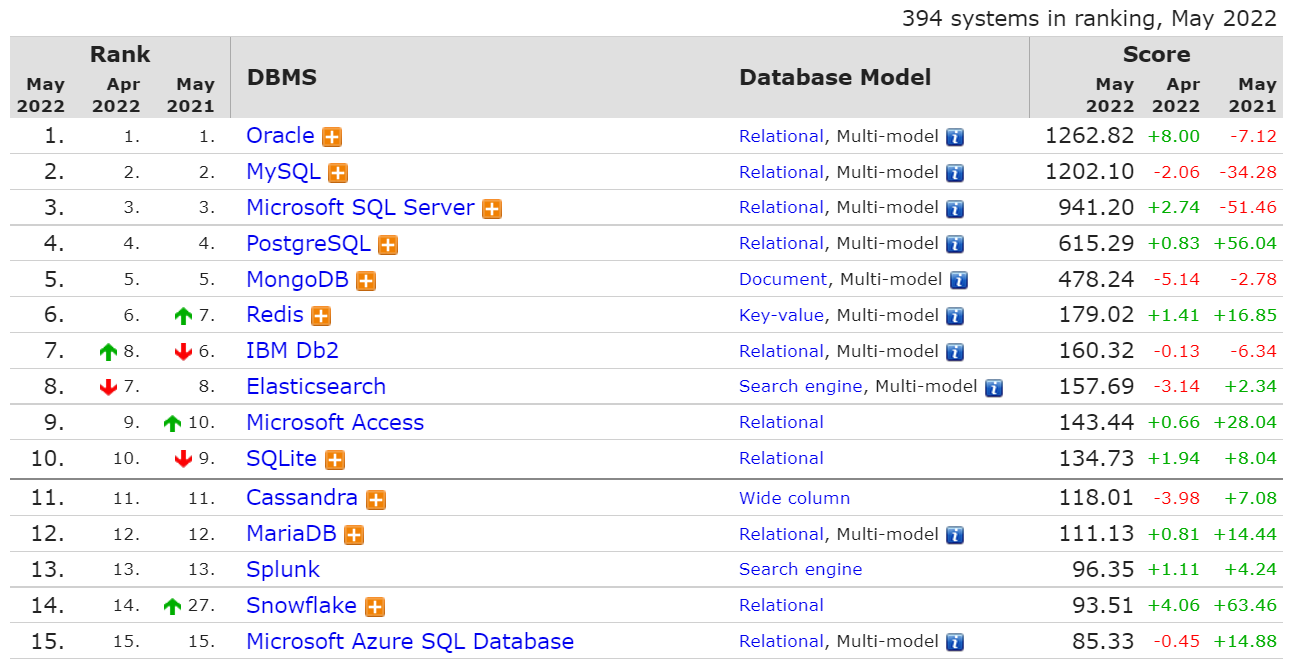
Task: Open the MySQL DBMS link
Action: pos(284,172)
